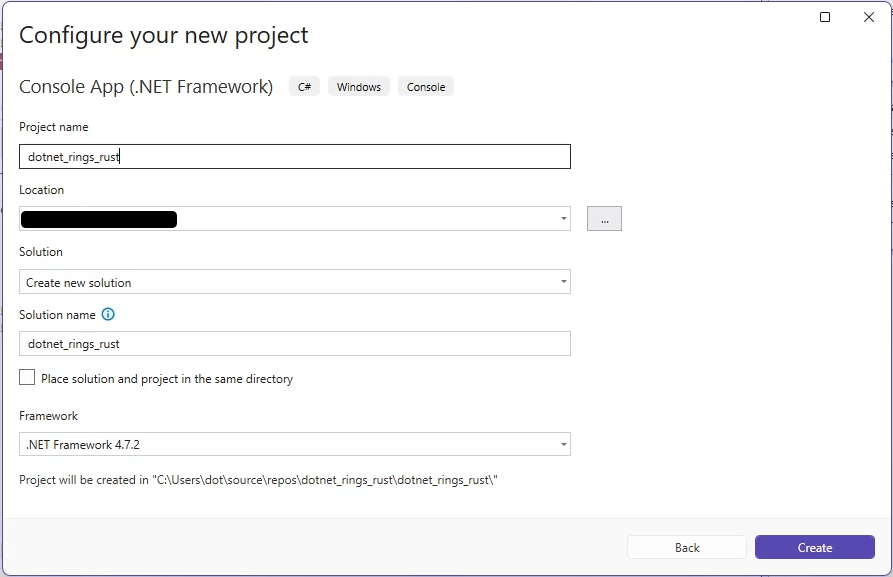Close the Configure your new project window
The image size is (893, 577).
869,17
